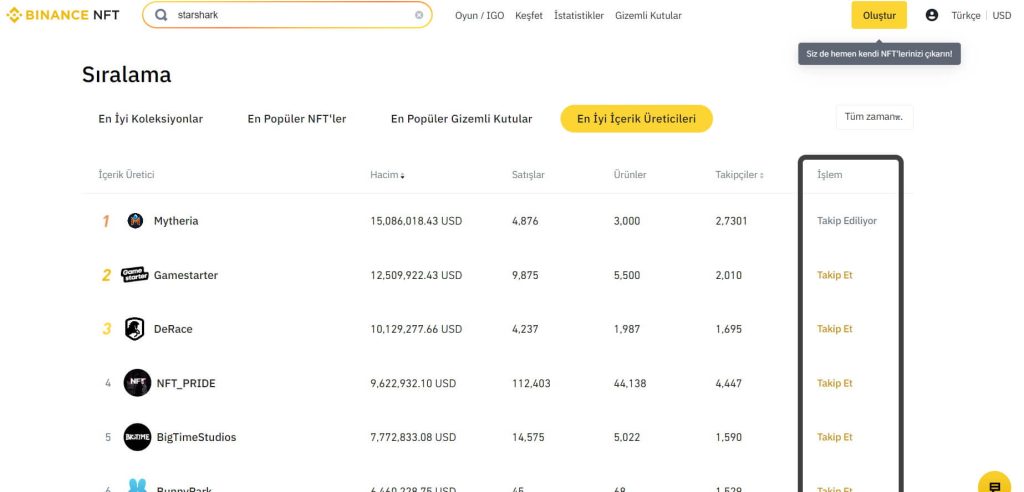Click the Satışlar column header
Image resolution: width=1024 pixels, height=492 pixels.
[x=528, y=175]
